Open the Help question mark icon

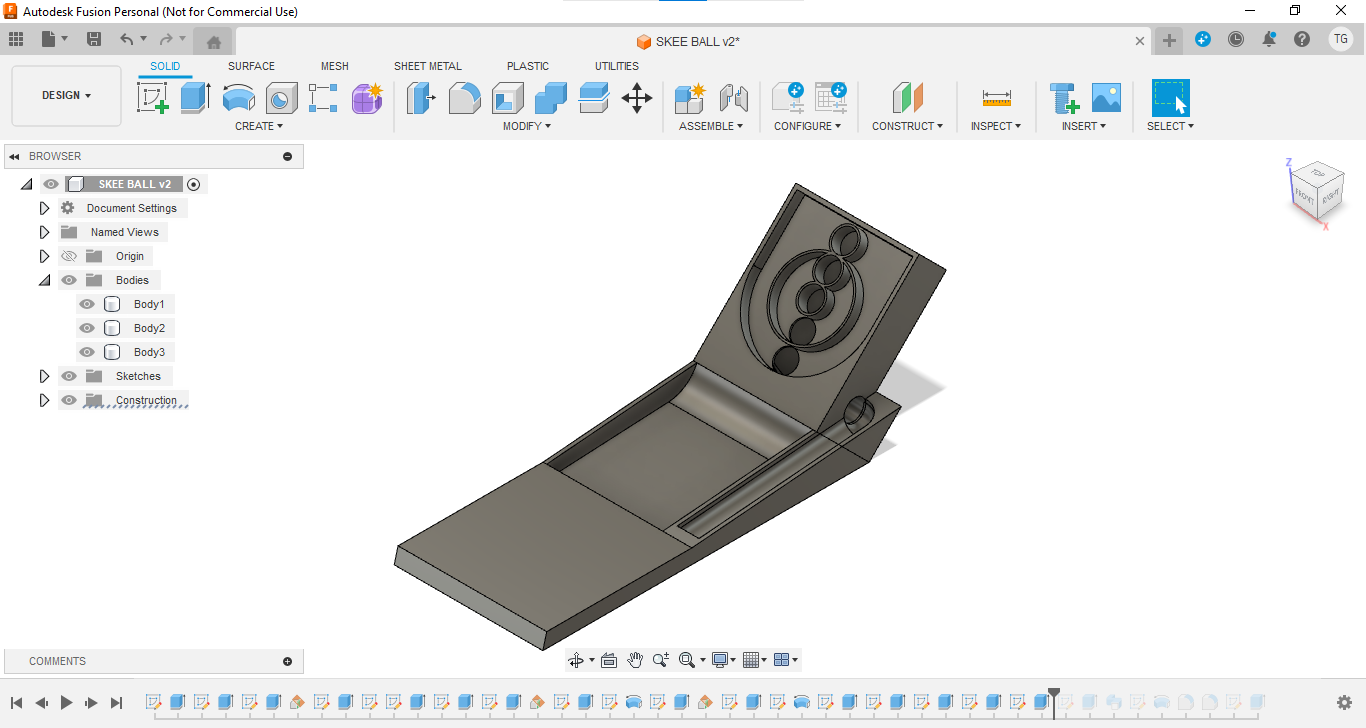coord(1302,39)
